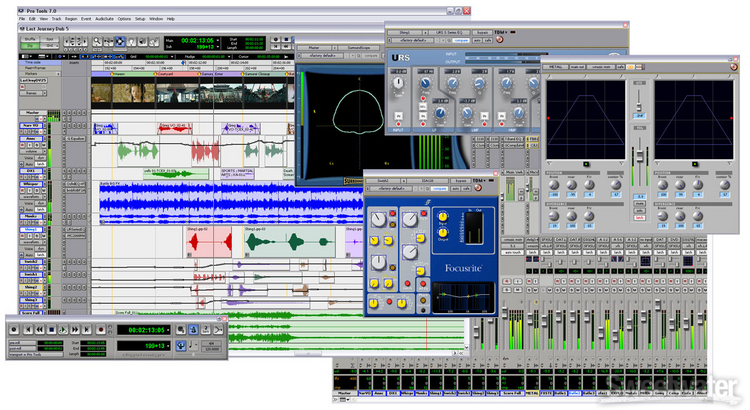Viewport: 750px width, 410px height.
Task: Select the Zoomer tool in edit toolbar
Action: pos(97,41)
